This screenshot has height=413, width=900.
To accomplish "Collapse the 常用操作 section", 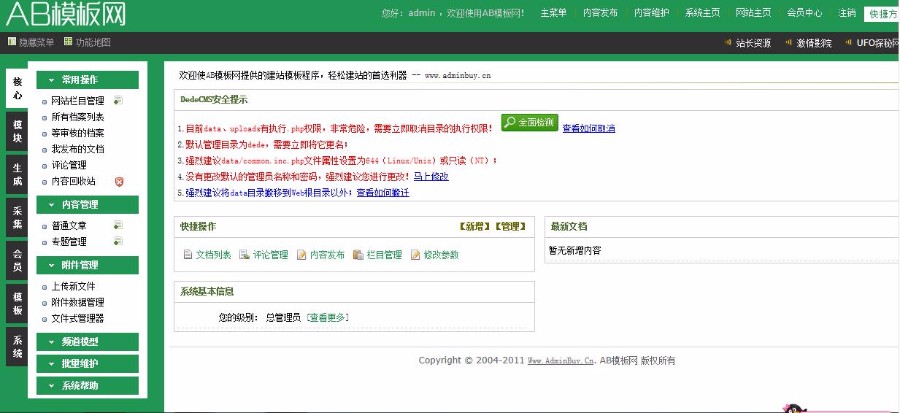I will [87, 80].
